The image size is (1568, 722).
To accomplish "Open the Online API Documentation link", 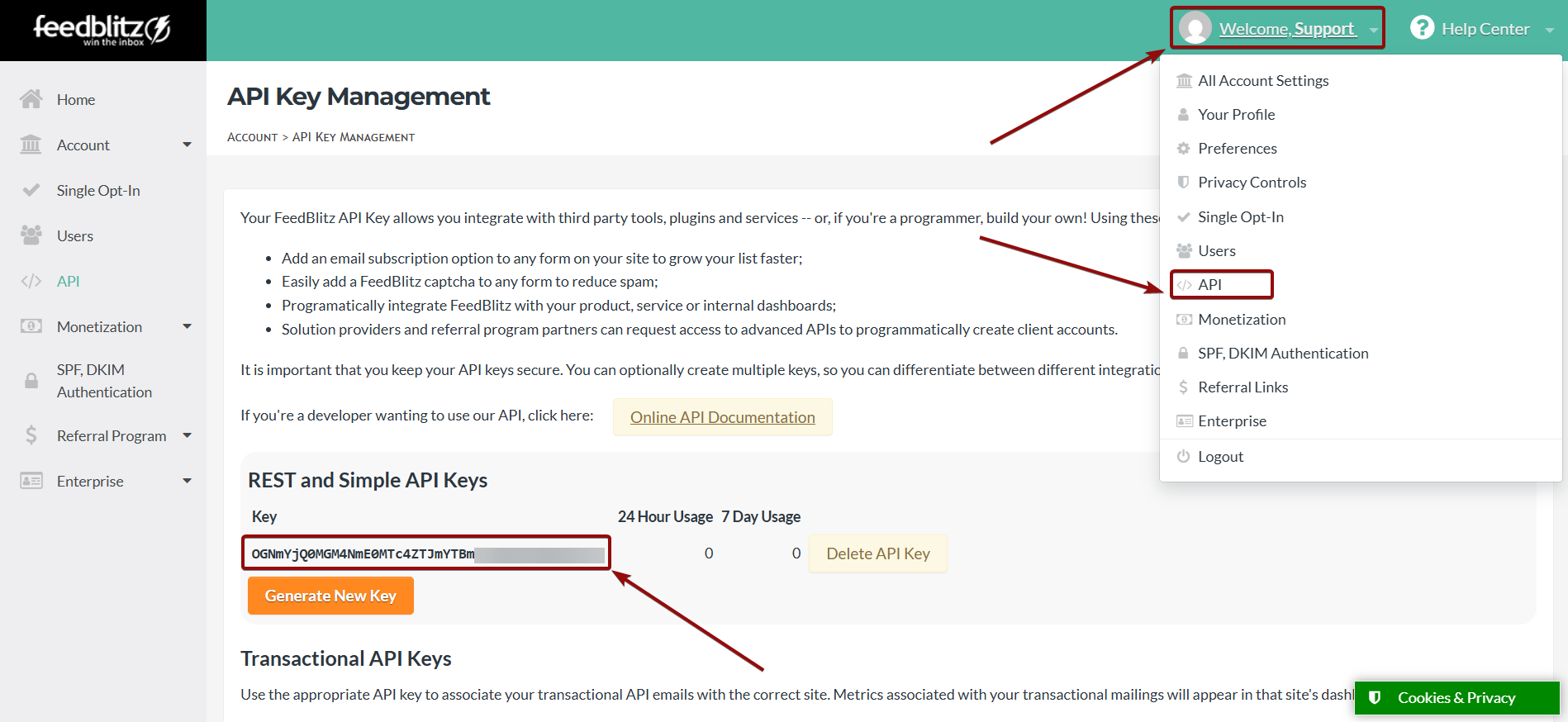I will coord(723,417).
